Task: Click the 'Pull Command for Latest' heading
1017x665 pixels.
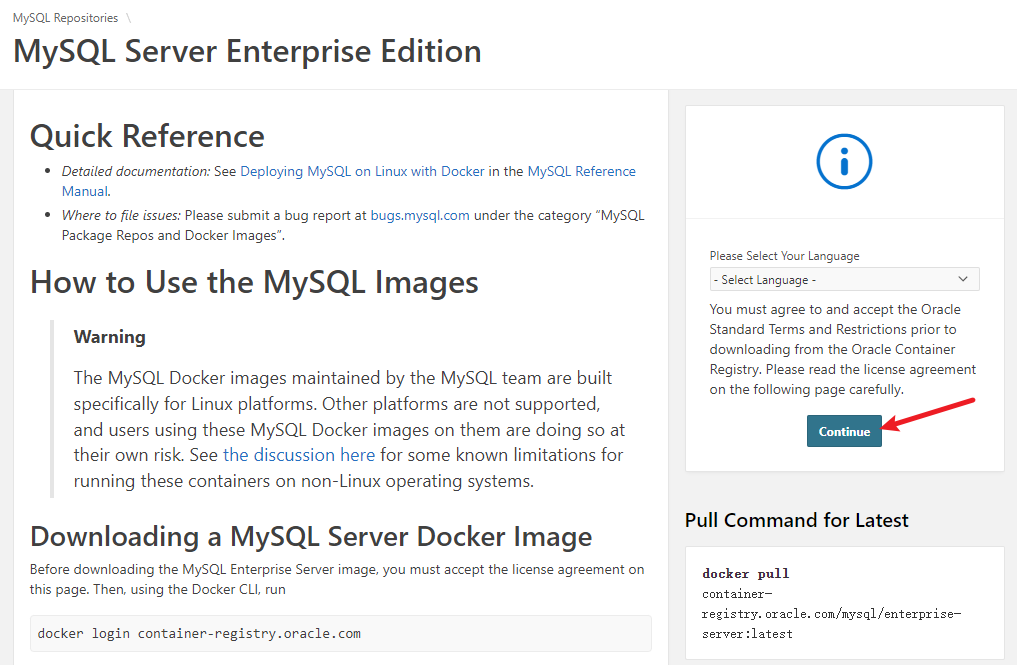Action: [x=796, y=520]
